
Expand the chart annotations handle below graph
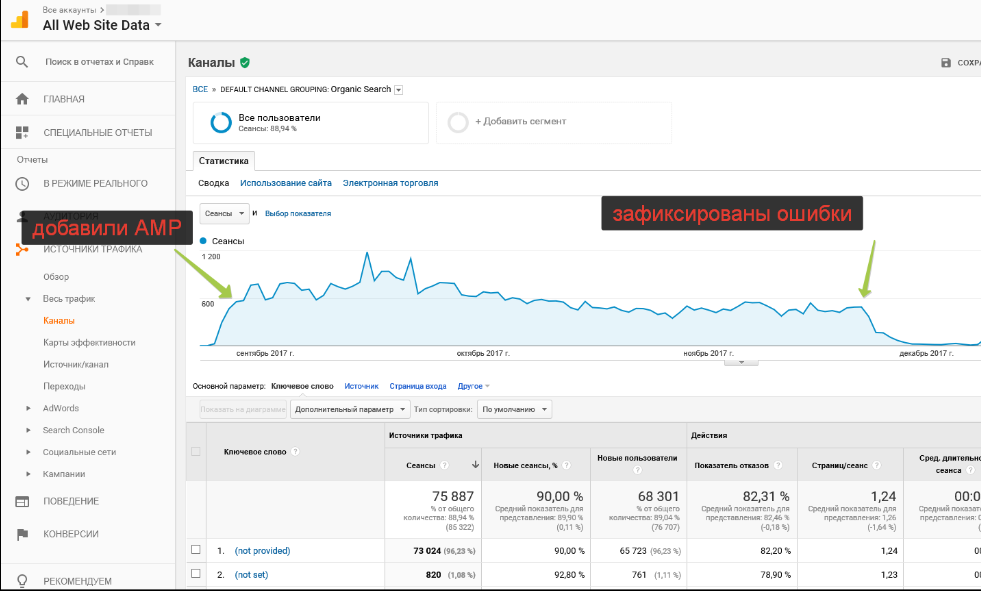point(741,362)
